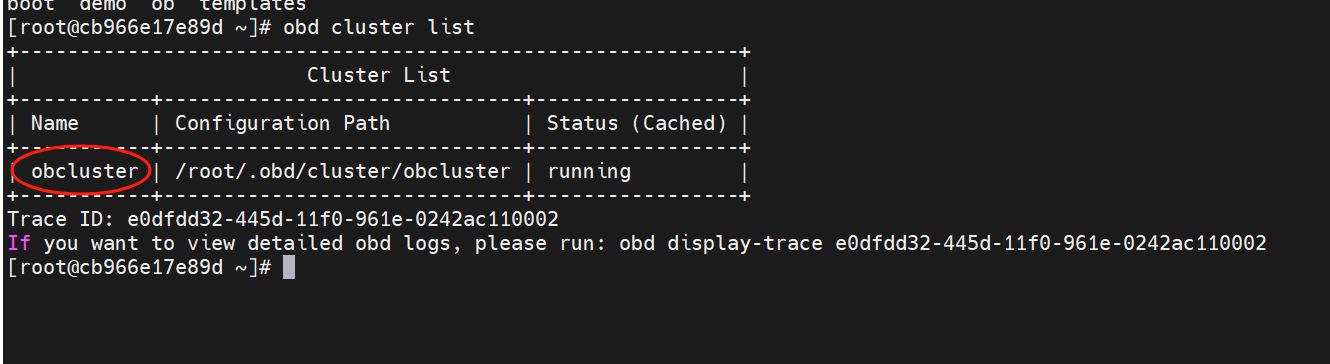Click the first root@cb966e17e89d prompt
Viewport: 1330px width, 364px height.
132,27
